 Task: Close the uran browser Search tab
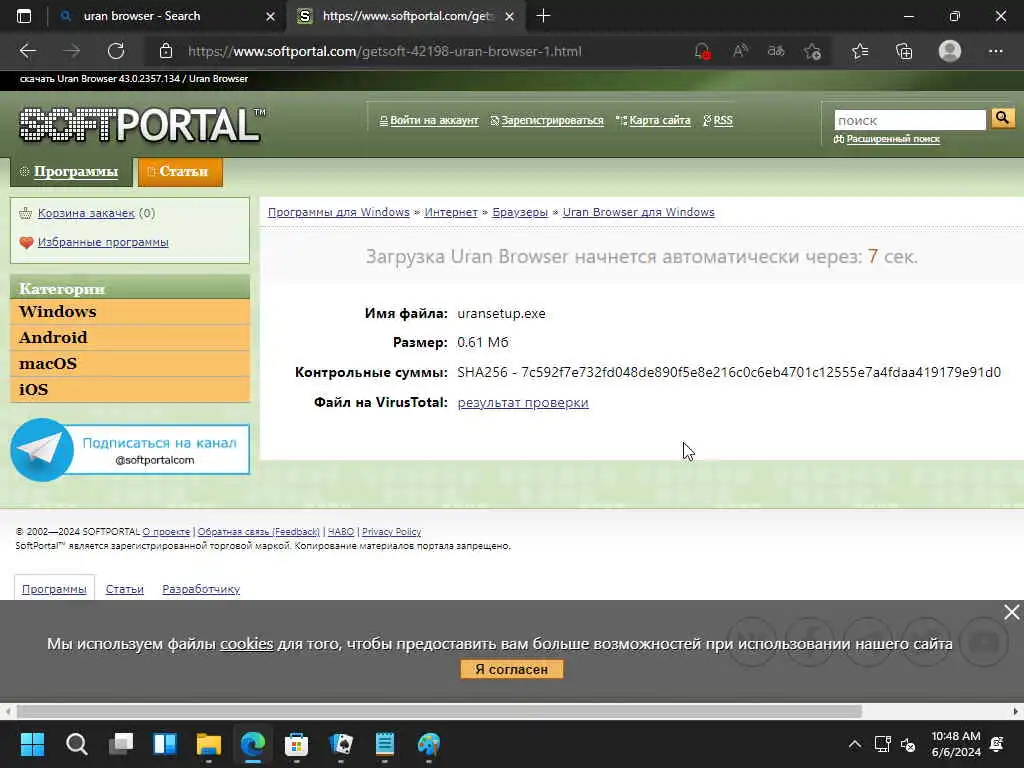tap(270, 16)
